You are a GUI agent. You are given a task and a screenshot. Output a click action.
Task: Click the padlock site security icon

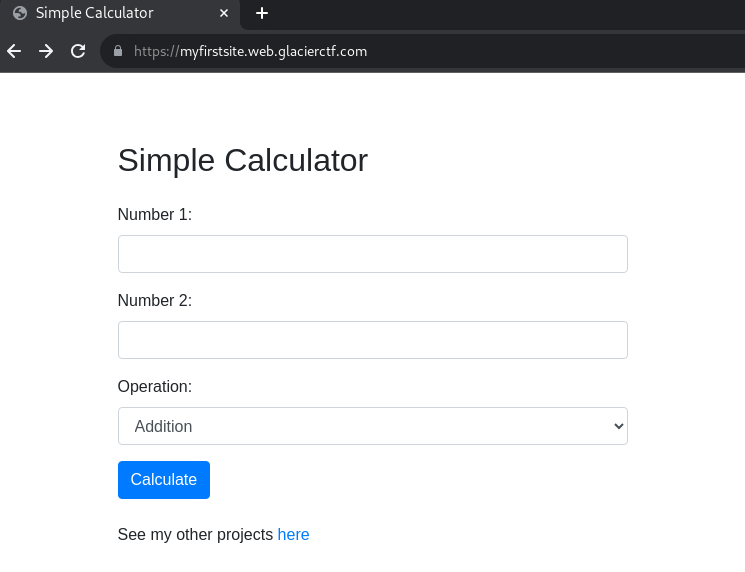coord(118,51)
